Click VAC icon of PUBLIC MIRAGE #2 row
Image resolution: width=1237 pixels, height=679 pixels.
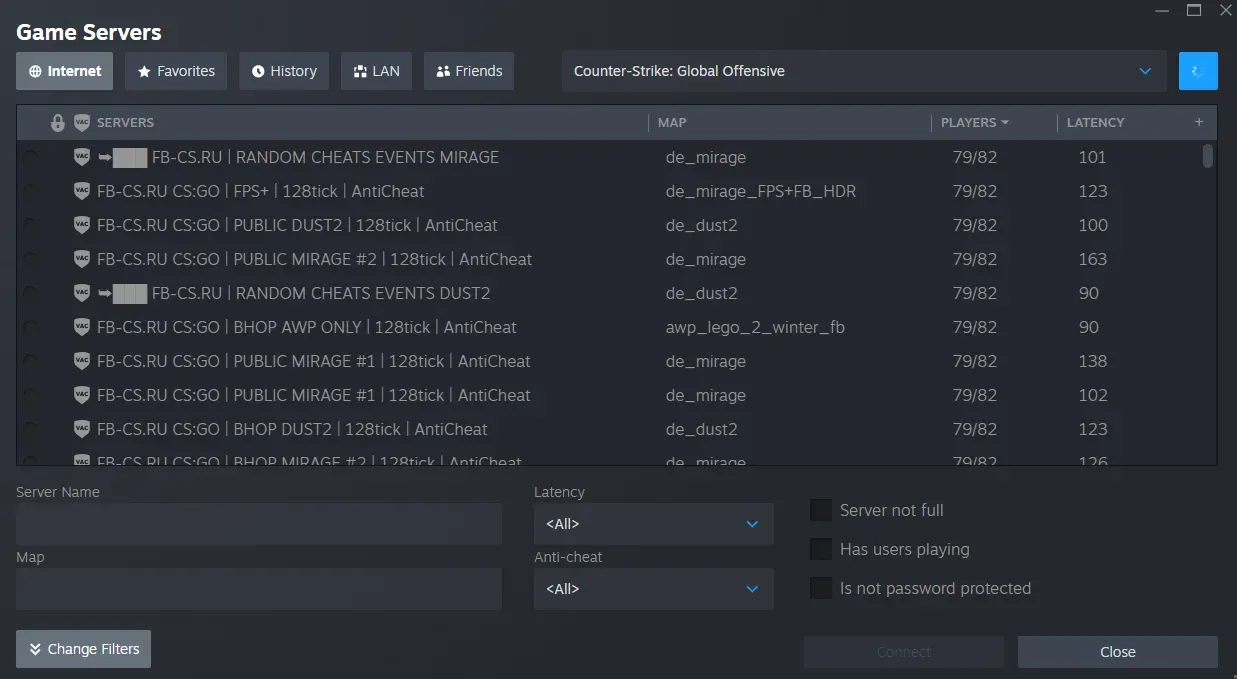pos(82,259)
